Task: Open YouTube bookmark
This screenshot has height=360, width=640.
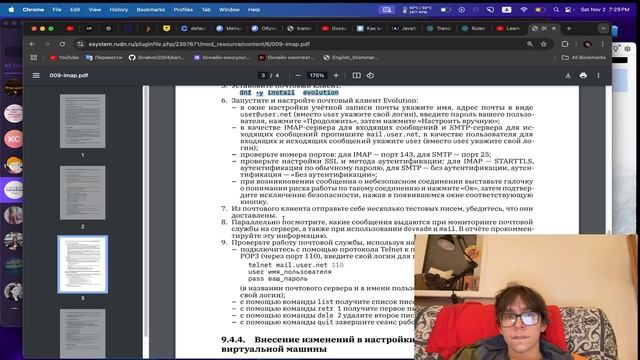Action: click(x=64, y=58)
